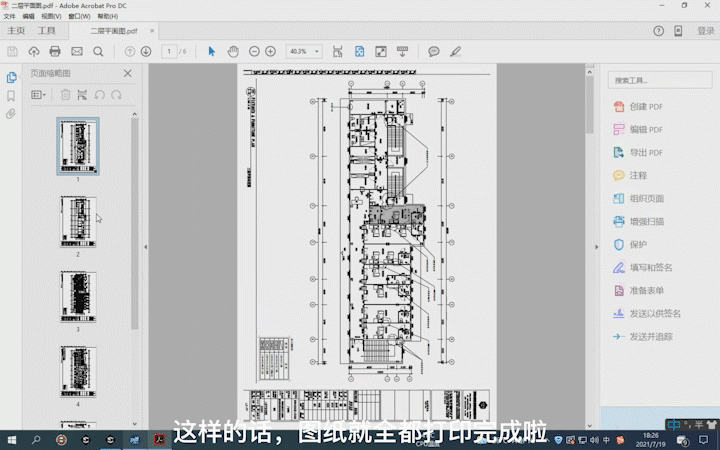This screenshot has width=720, height=450.
Task: Open the 文件 menu
Action: click(x=10, y=17)
